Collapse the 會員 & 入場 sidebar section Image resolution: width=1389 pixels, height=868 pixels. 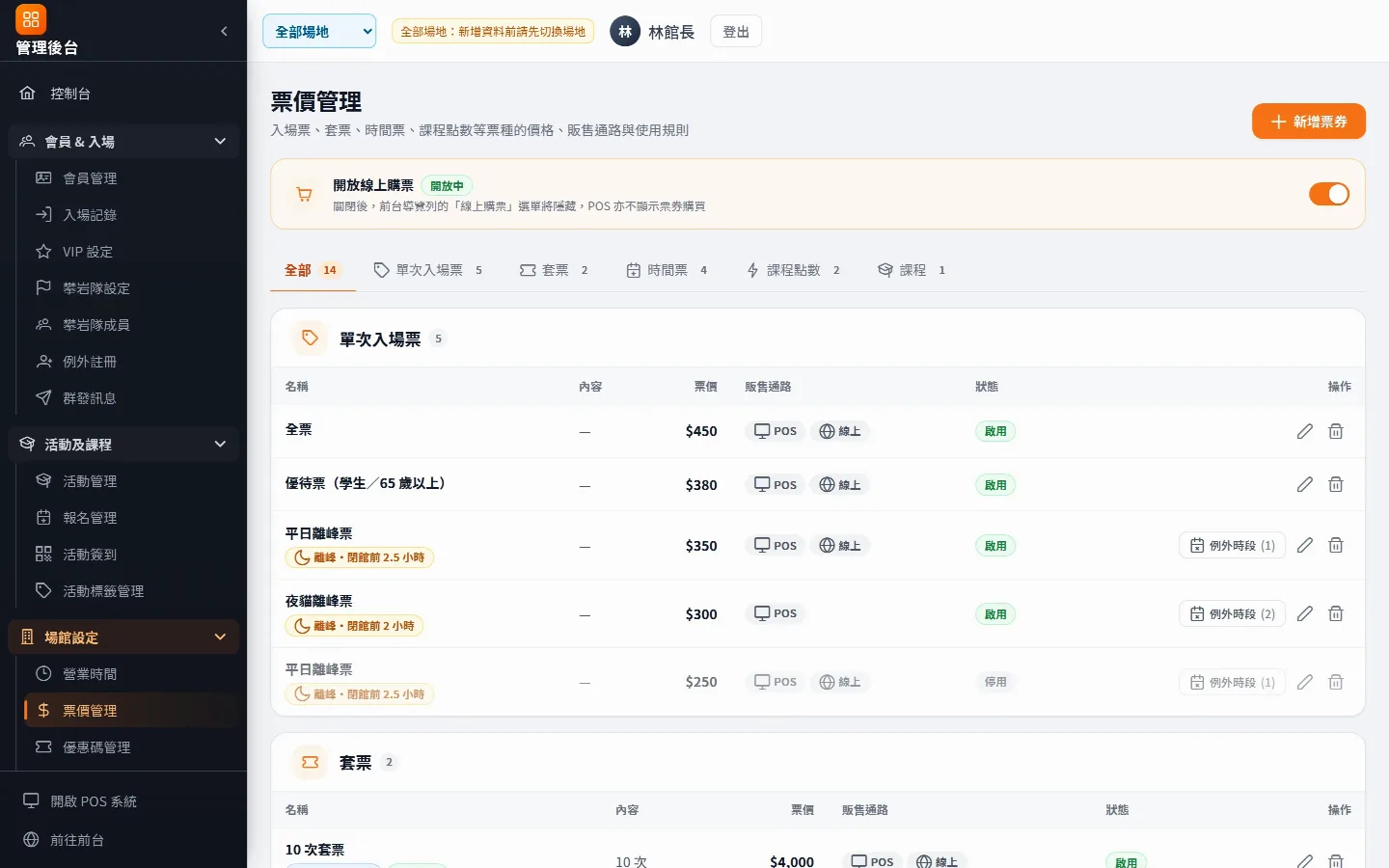123,142
